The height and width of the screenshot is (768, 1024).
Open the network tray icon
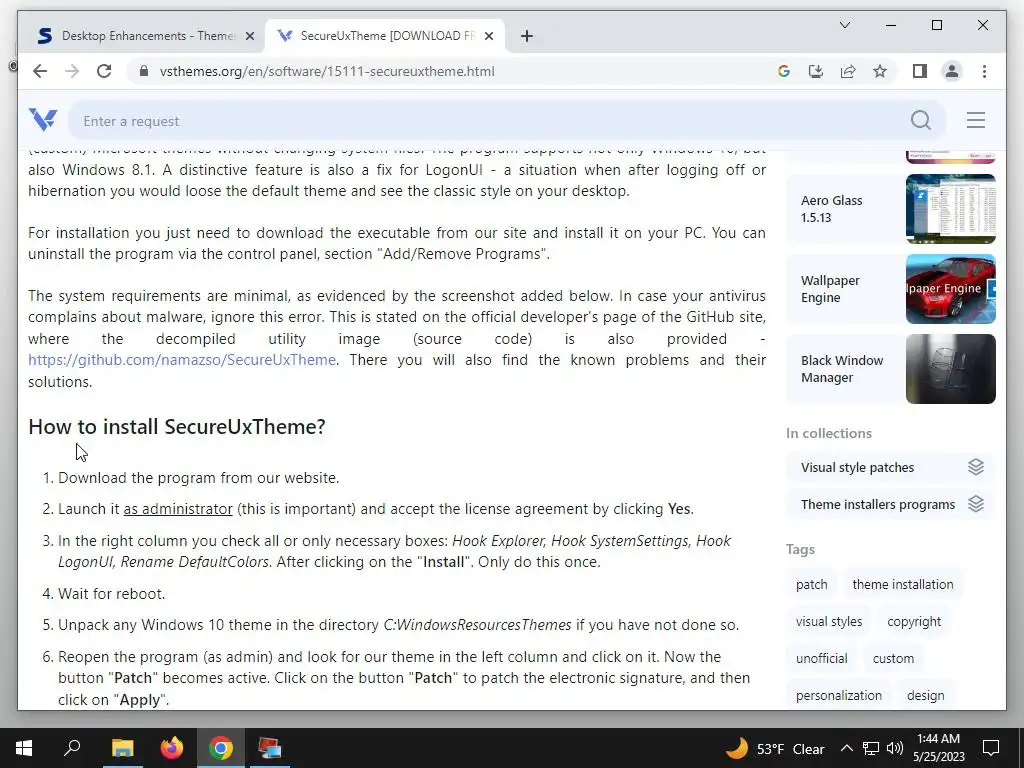[871, 748]
